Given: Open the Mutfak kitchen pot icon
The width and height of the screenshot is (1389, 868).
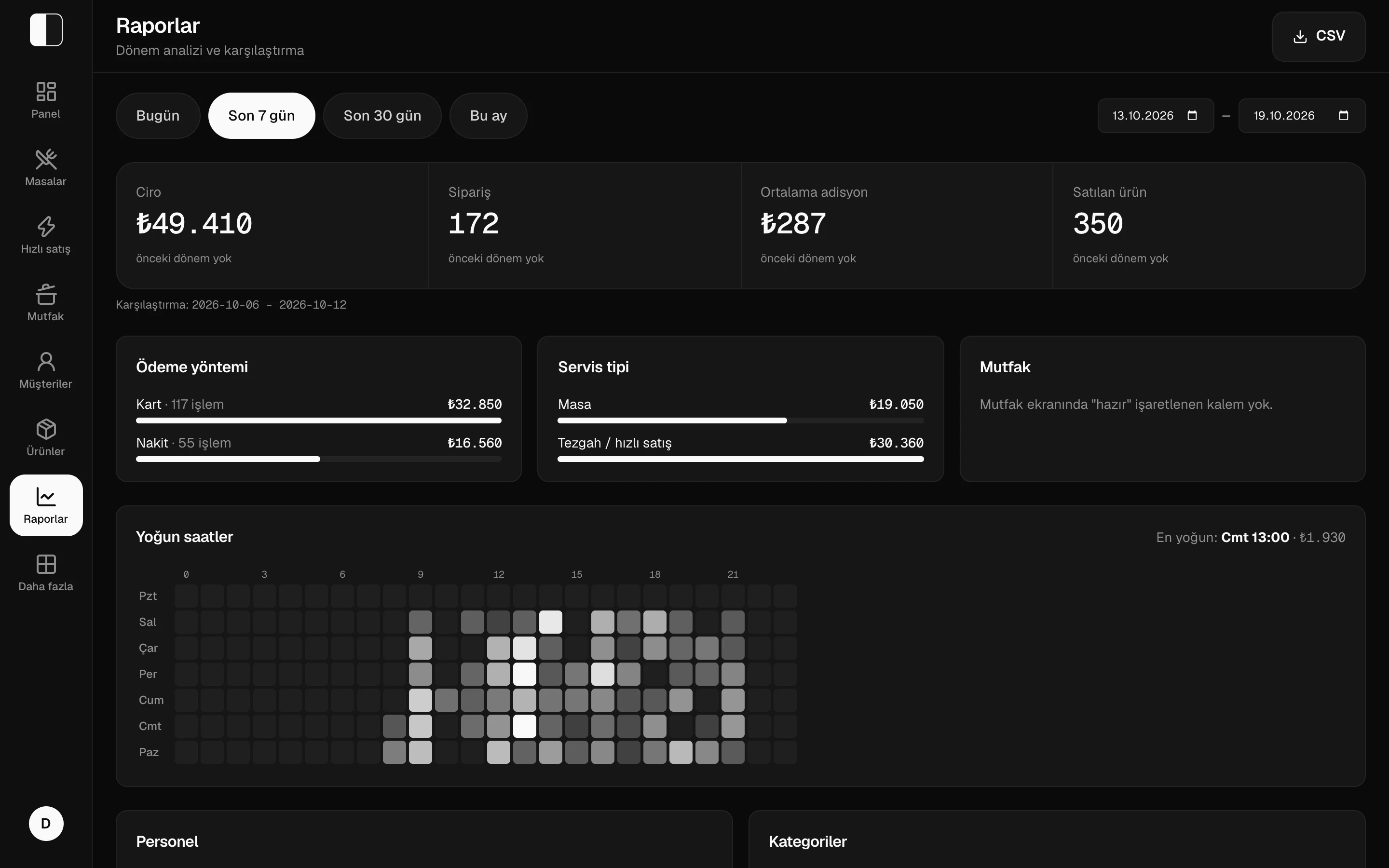Looking at the screenshot, I should click(x=46, y=295).
